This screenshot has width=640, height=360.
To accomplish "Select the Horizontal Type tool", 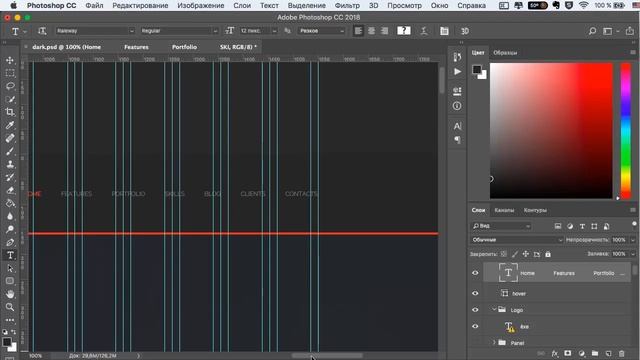I will click(10, 255).
